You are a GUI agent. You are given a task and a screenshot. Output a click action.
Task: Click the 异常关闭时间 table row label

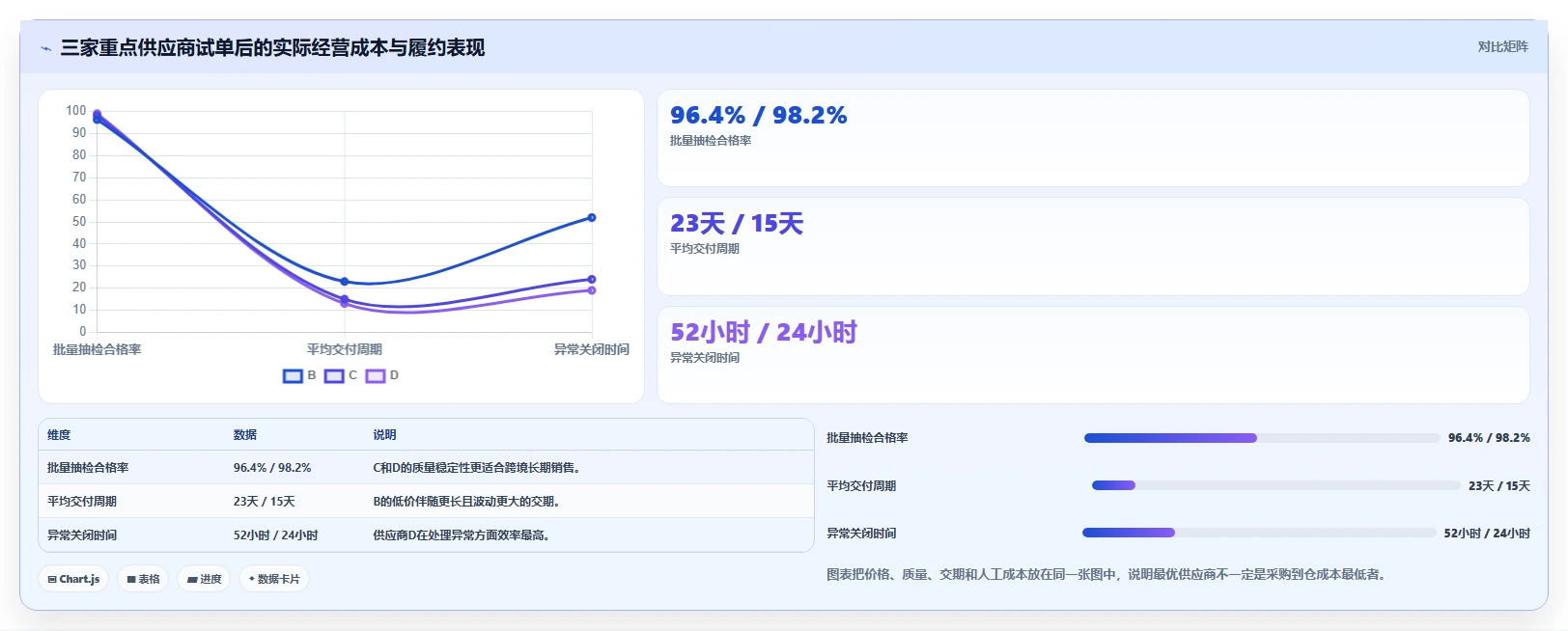82,535
